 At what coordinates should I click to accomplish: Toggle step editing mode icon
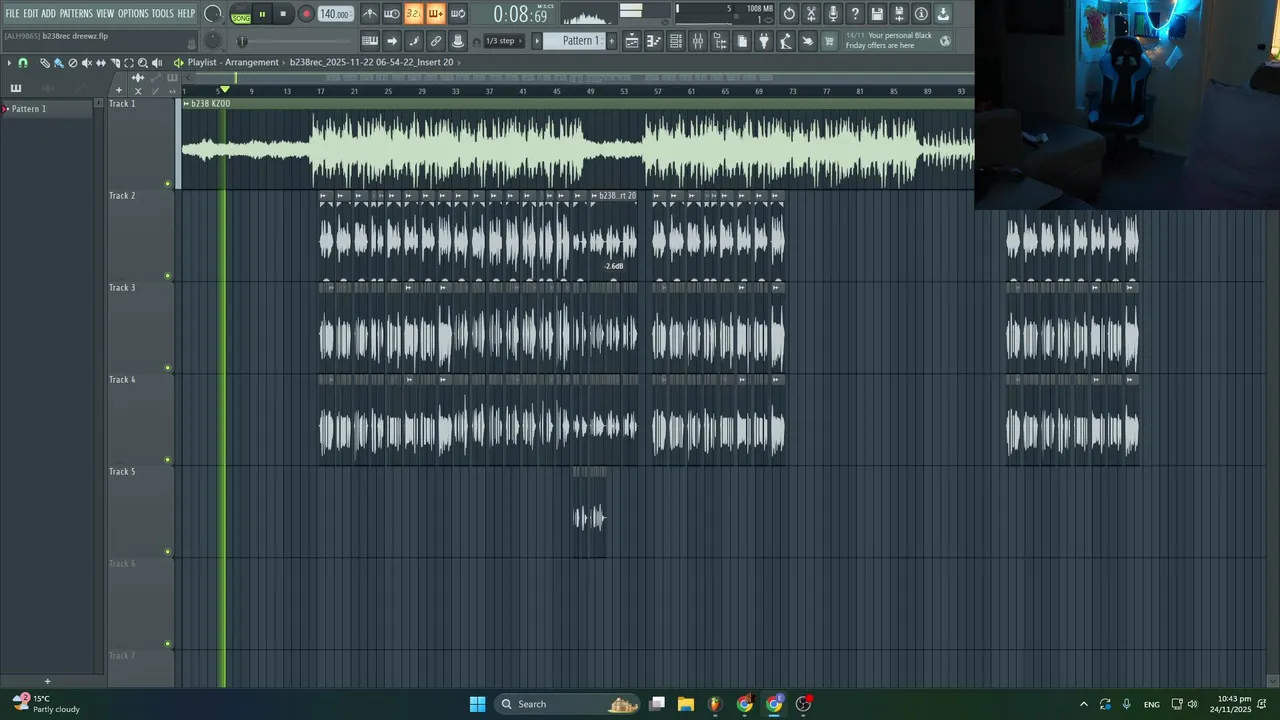[413, 41]
